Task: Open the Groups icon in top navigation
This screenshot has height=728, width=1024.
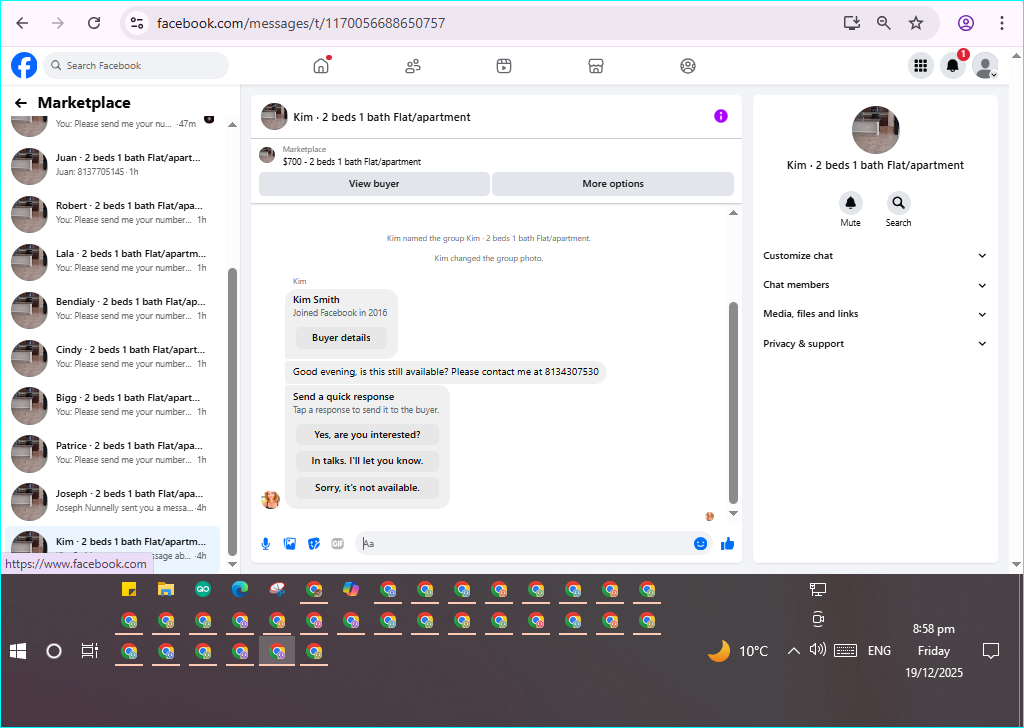Action: (688, 66)
